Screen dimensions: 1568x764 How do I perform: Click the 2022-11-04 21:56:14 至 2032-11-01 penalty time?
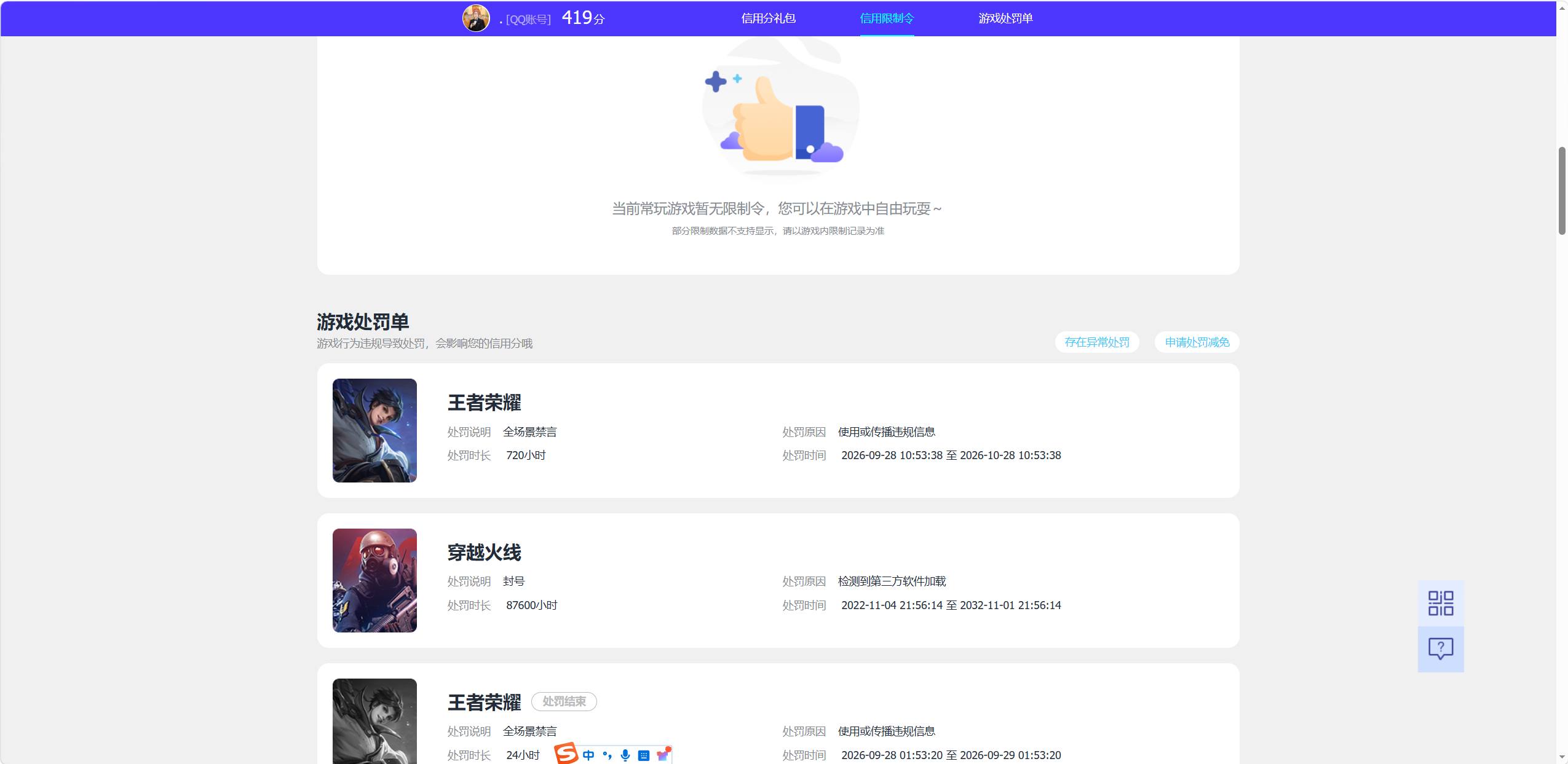pyautogui.click(x=951, y=605)
